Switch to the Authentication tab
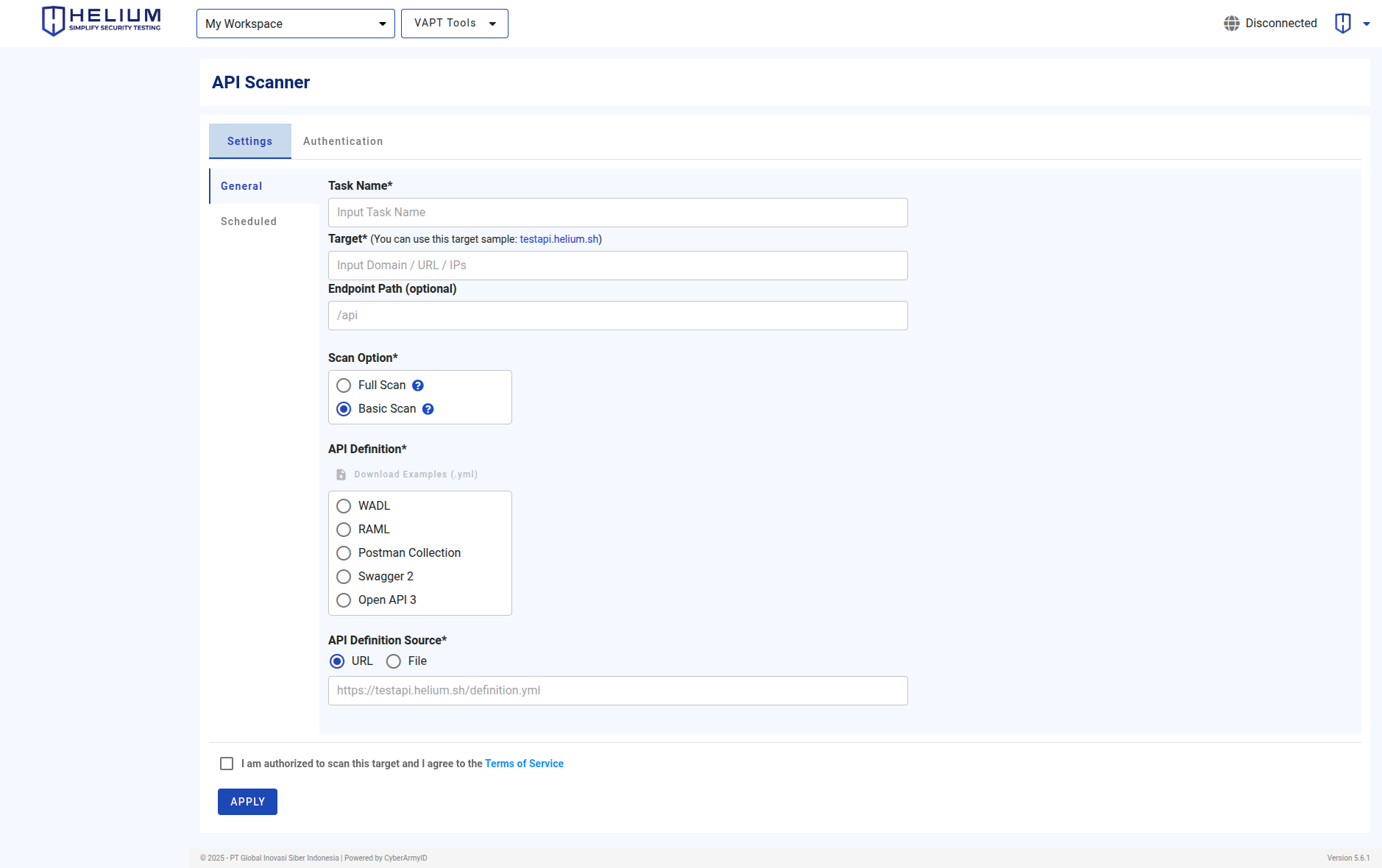Screen dimensions: 1382x868 click(342, 140)
